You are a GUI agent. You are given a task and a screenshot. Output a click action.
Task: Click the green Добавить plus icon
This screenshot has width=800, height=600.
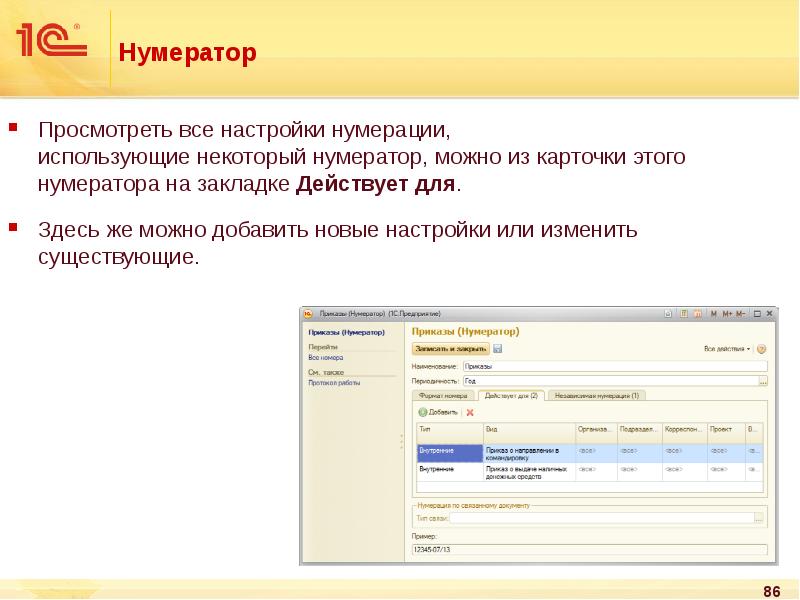point(423,412)
